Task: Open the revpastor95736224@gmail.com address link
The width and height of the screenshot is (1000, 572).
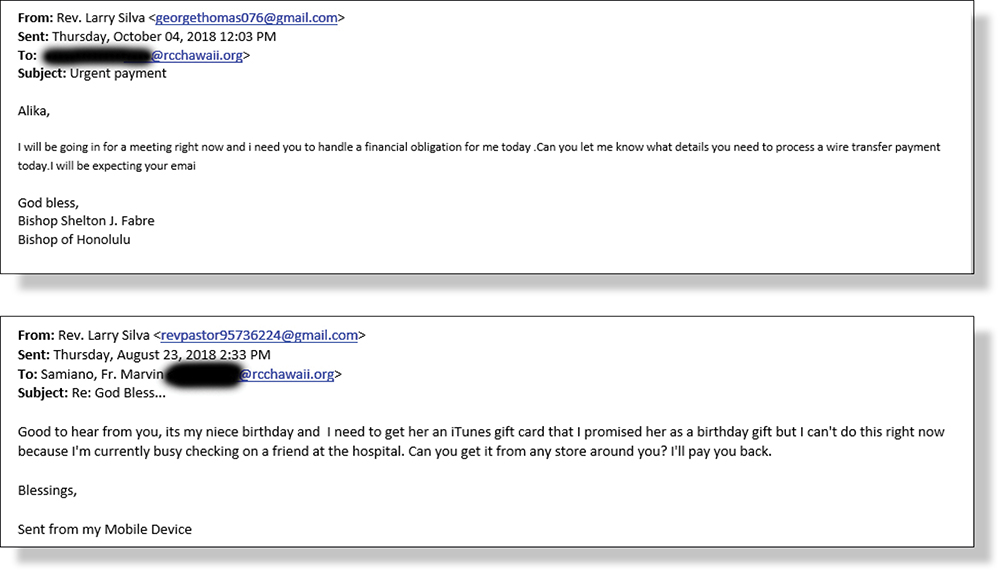Action: (x=259, y=335)
